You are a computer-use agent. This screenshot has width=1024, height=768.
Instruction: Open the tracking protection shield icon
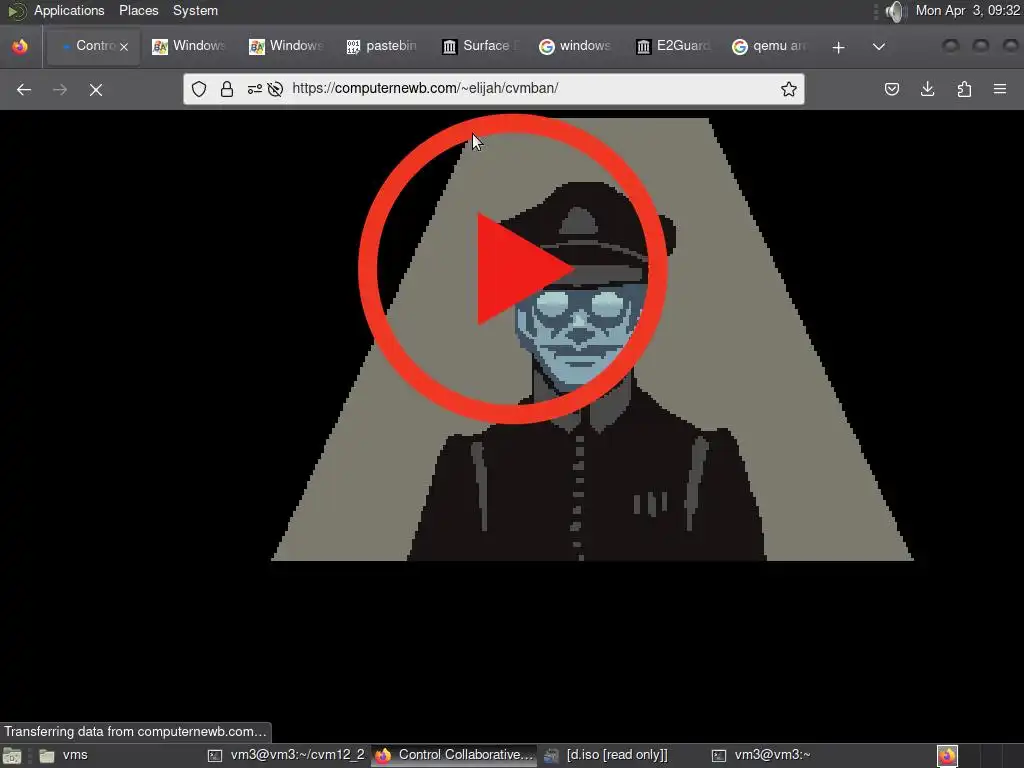(x=199, y=89)
